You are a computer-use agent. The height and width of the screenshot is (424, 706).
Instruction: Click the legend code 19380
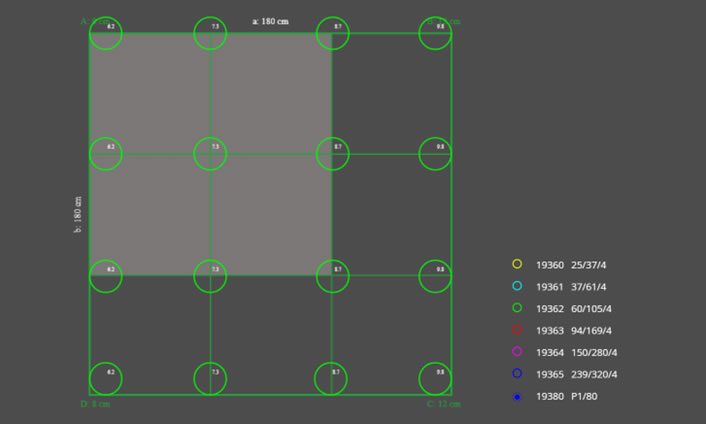pyautogui.click(x=550, y=397)
